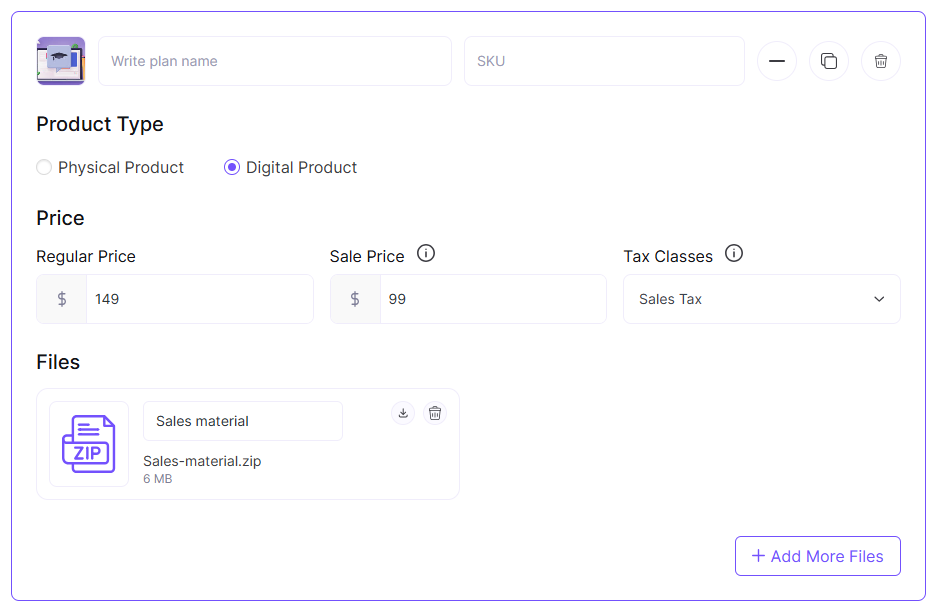
Task: Select Physical Product radio button
Action: click(x=44, y=167)
